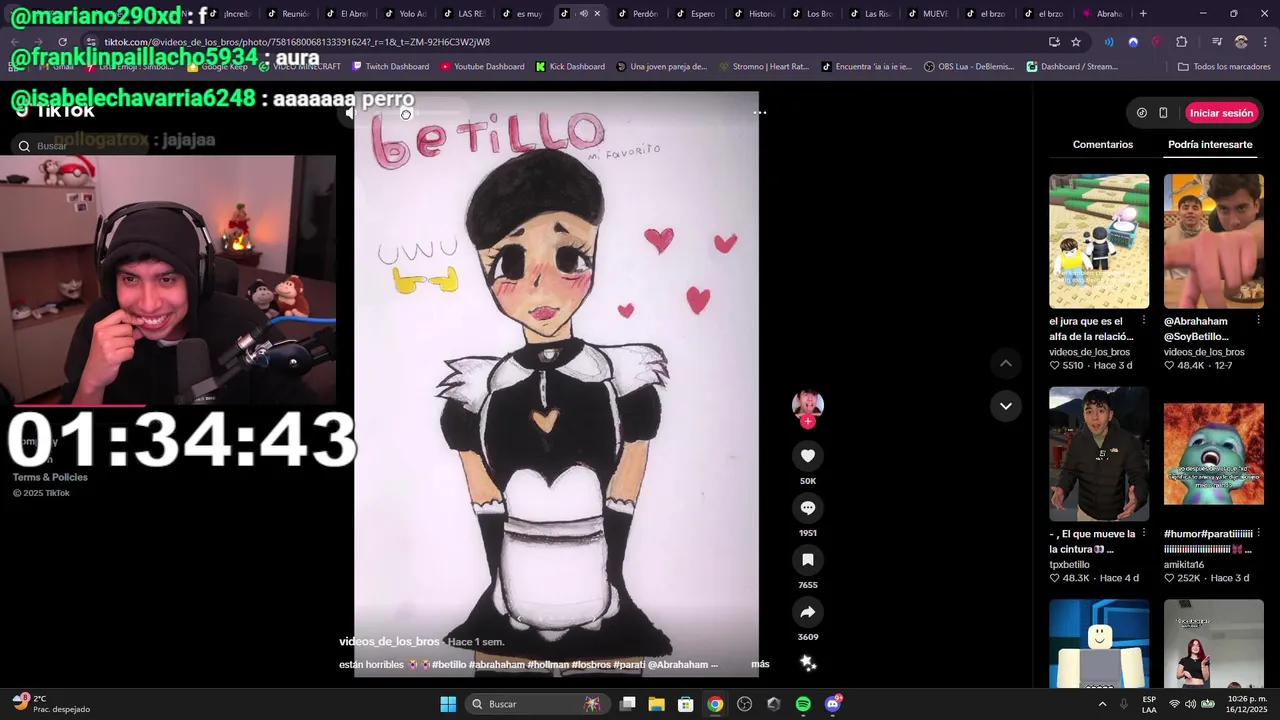Select the Podría interesarte tab
The width and height of the screenshot is (1280, 720).
click(x=1210, y=145)
